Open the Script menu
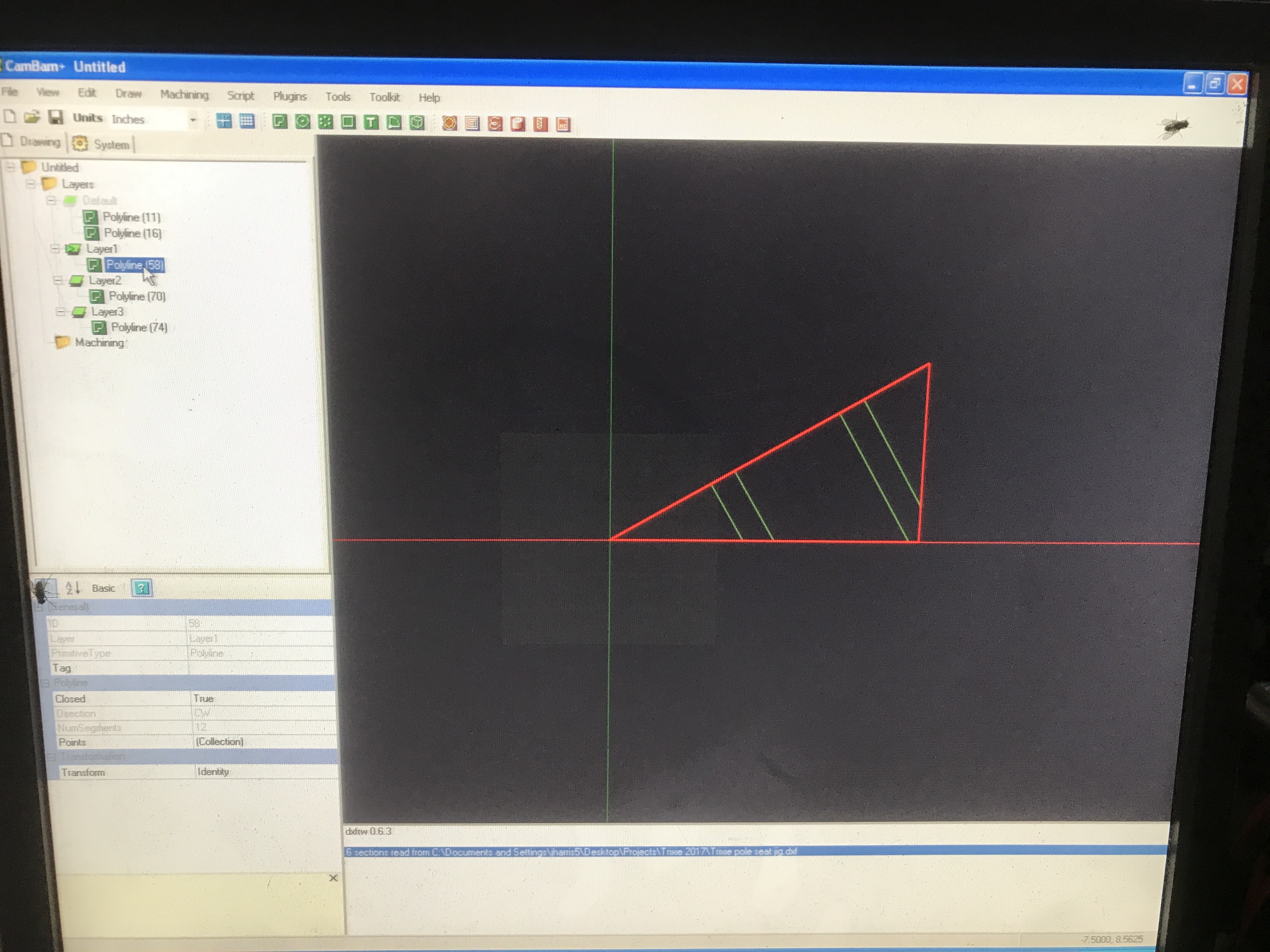This screenshot has width=1270, height=952. (x=241, y=96)
